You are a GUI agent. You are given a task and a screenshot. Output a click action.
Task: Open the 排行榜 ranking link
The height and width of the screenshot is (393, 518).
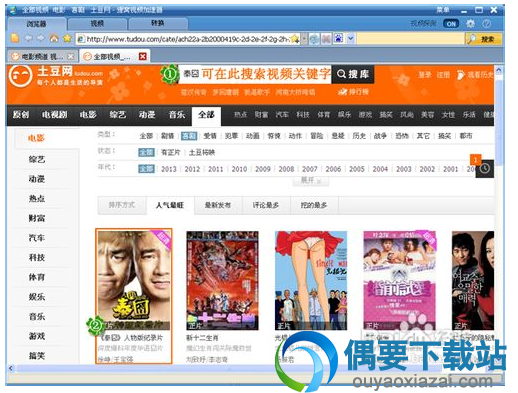click(354, 92)
